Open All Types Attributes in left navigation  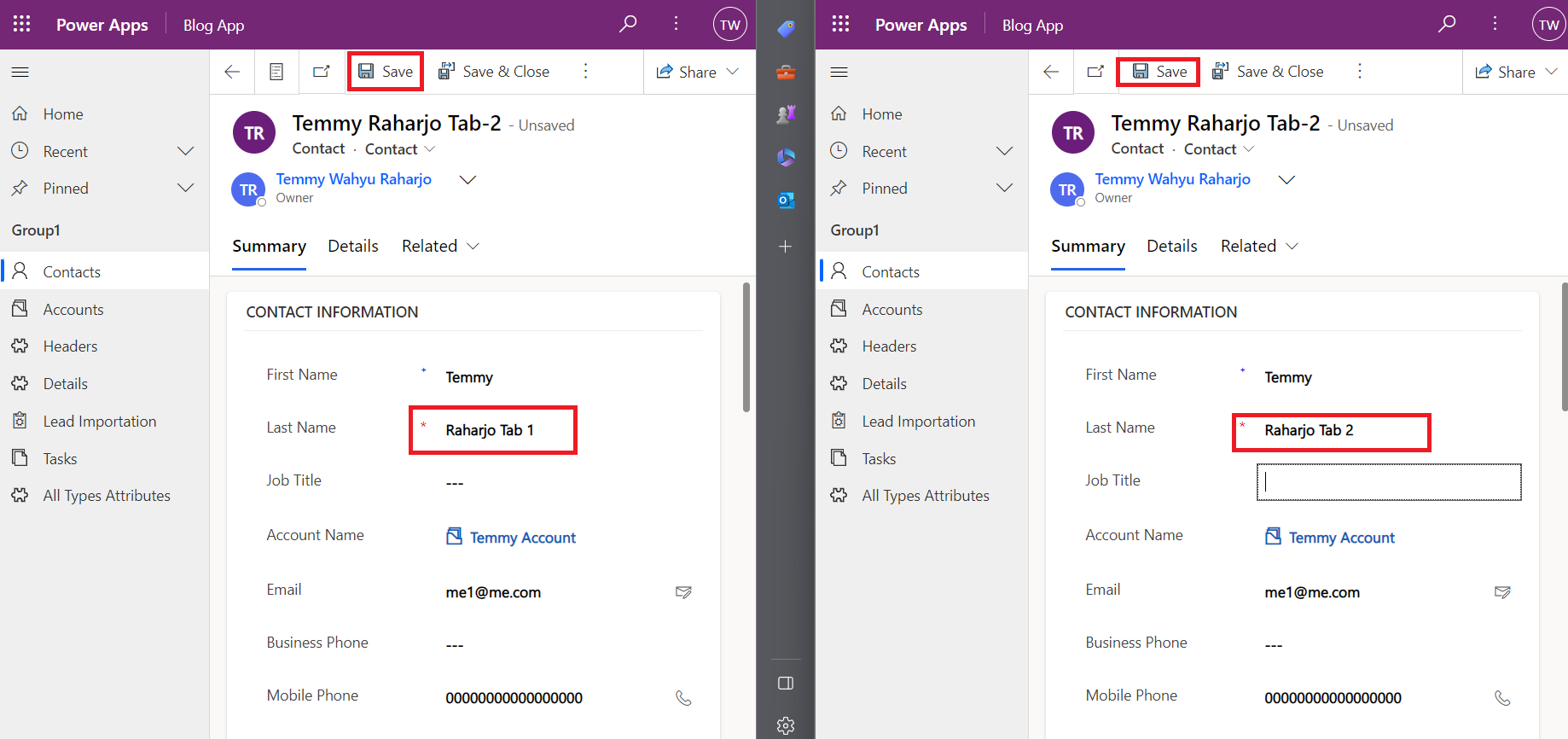click(105, 495)
